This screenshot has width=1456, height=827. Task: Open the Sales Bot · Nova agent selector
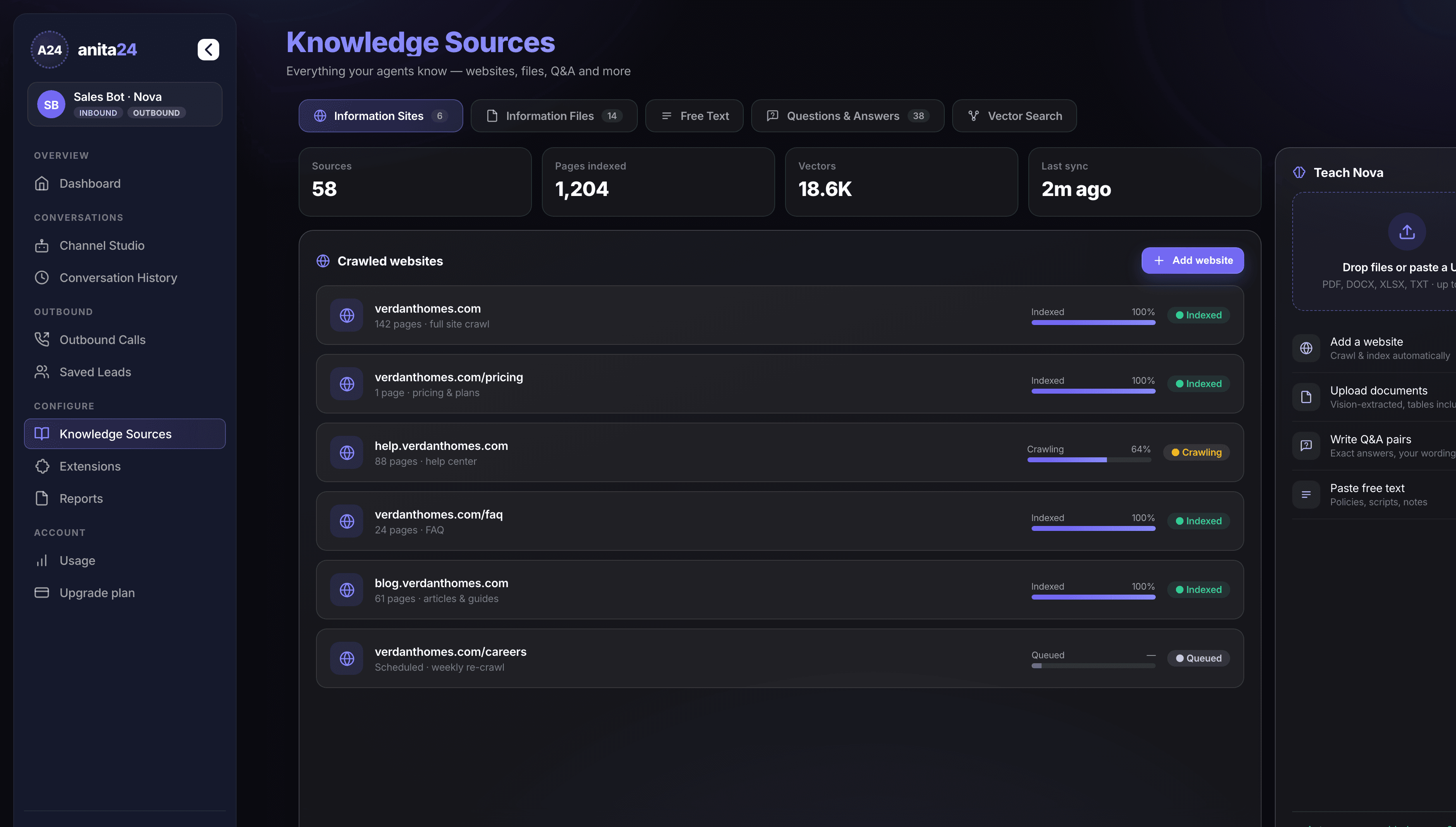tap(125, 104)
